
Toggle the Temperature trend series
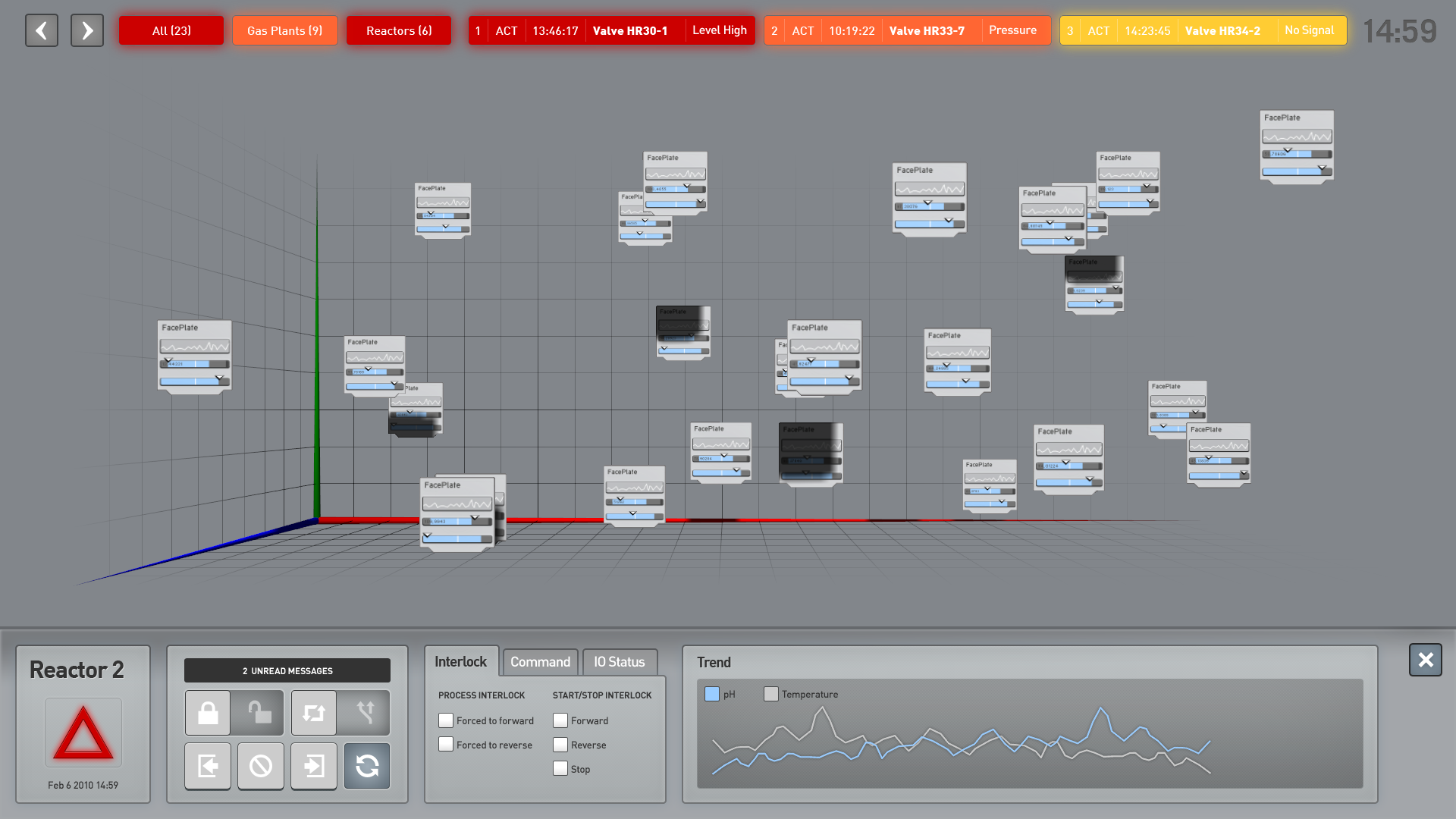771,694
